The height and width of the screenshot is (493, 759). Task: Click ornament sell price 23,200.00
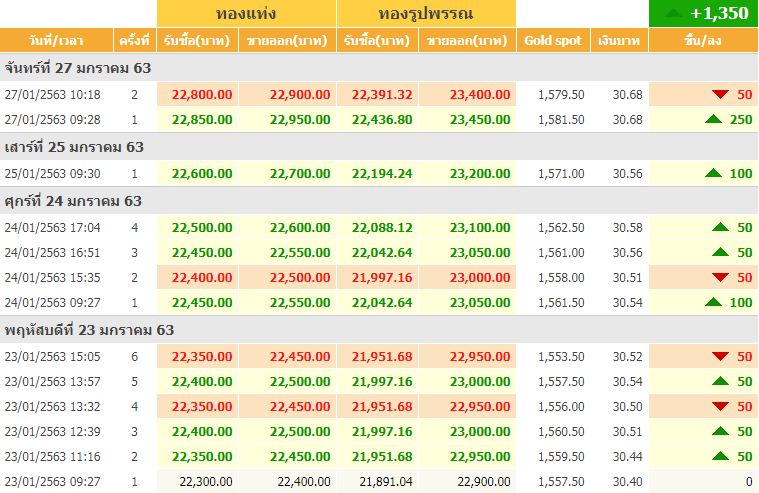(480, 173)
